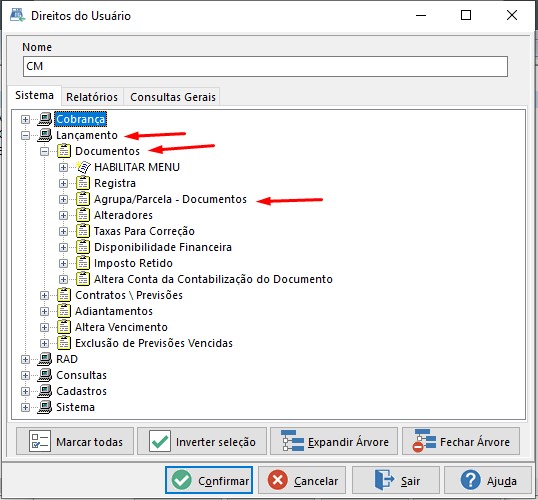
Task: Expand the Taxas Para Correção node
Action: click(63, 232)
